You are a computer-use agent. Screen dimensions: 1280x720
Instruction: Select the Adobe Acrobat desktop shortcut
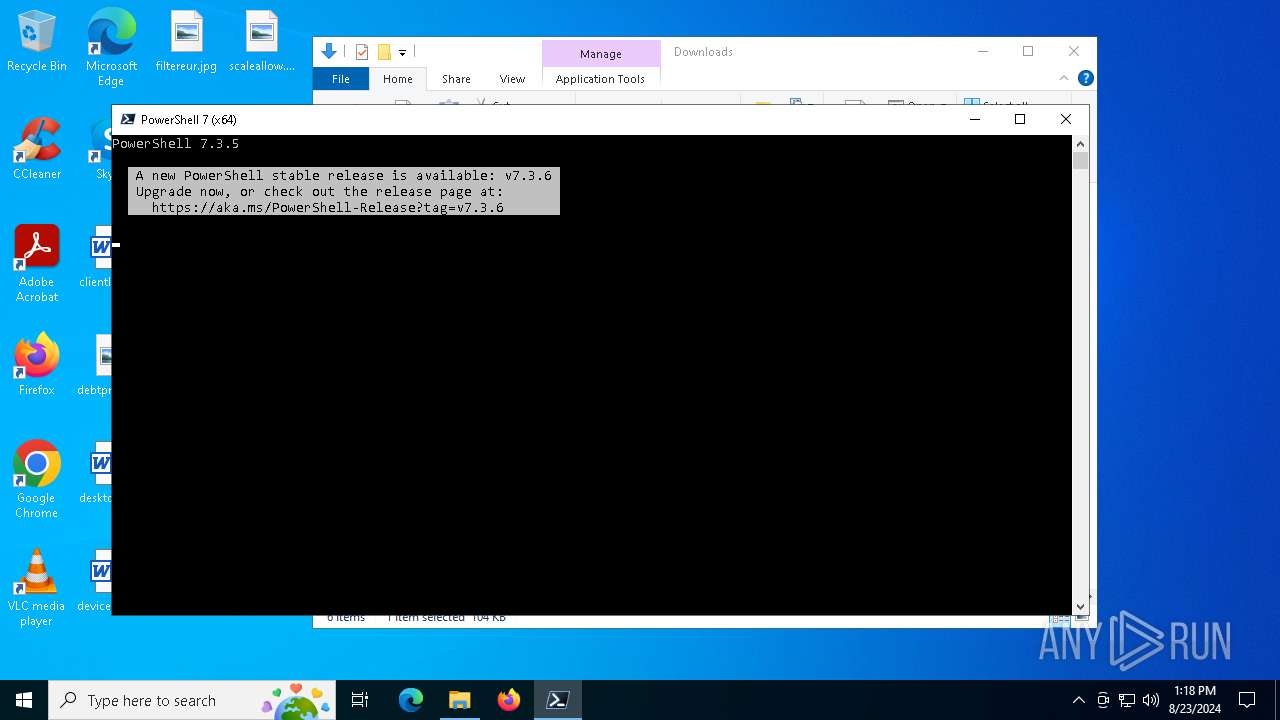pos(37,264)
